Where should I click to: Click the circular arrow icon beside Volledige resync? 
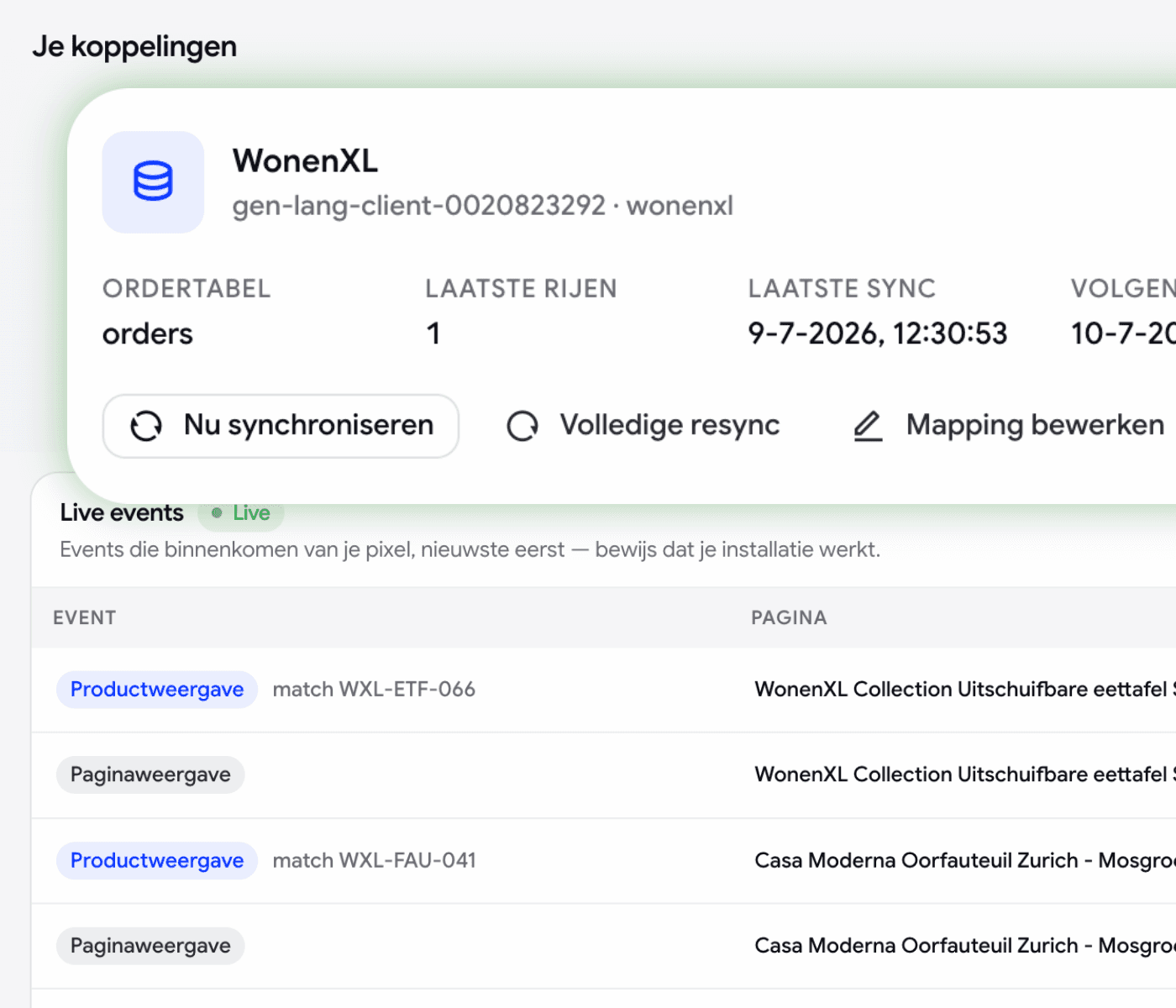[522, 426]
